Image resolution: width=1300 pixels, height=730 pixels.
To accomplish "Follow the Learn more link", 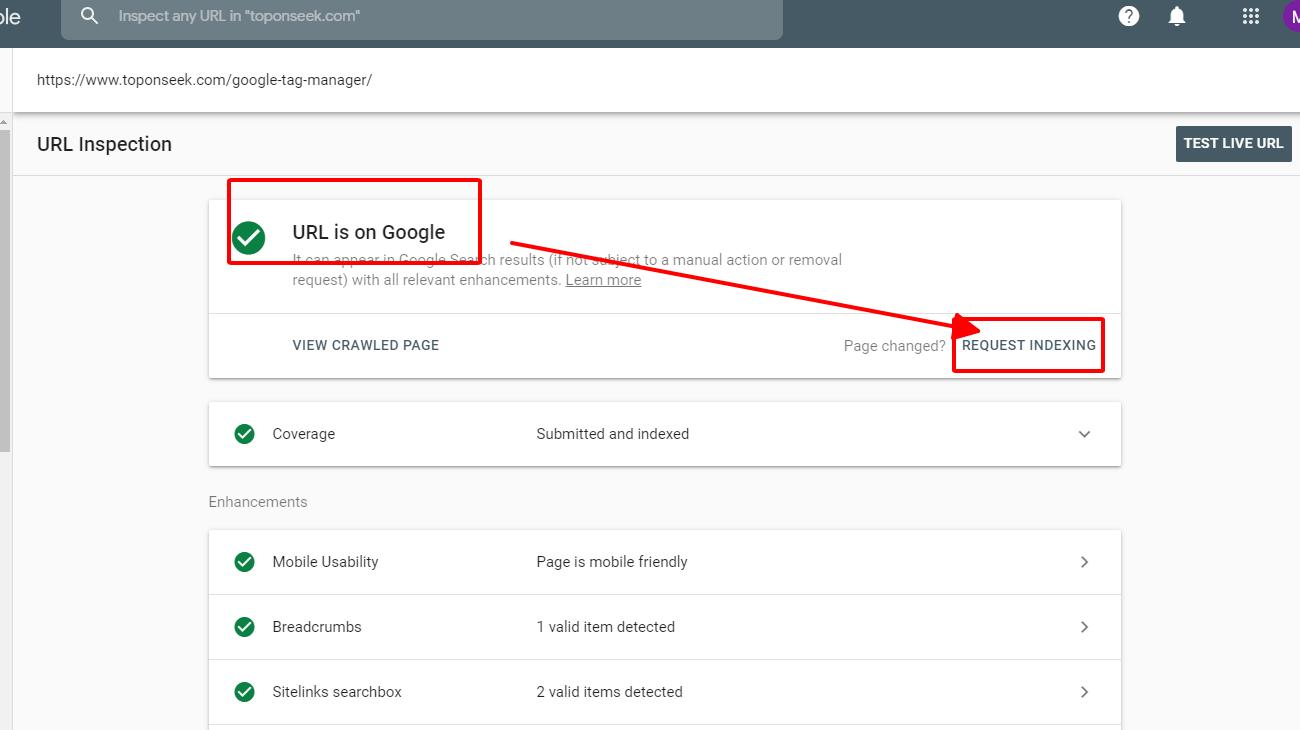I will click(x=603, y=281).
